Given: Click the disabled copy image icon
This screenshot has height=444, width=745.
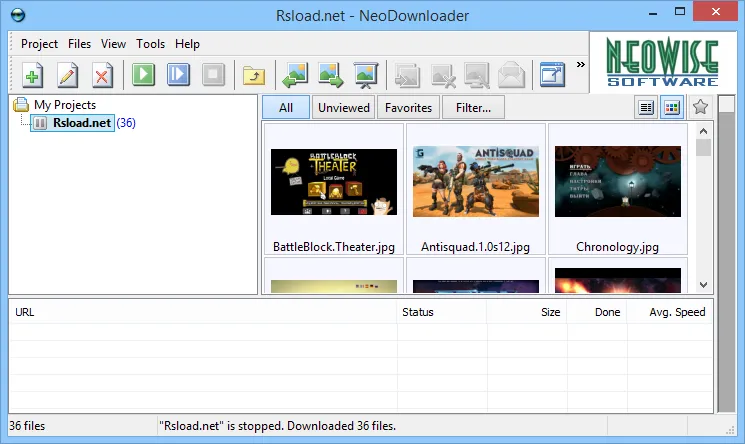Looking at the screenshot, I should click(407, 75).
